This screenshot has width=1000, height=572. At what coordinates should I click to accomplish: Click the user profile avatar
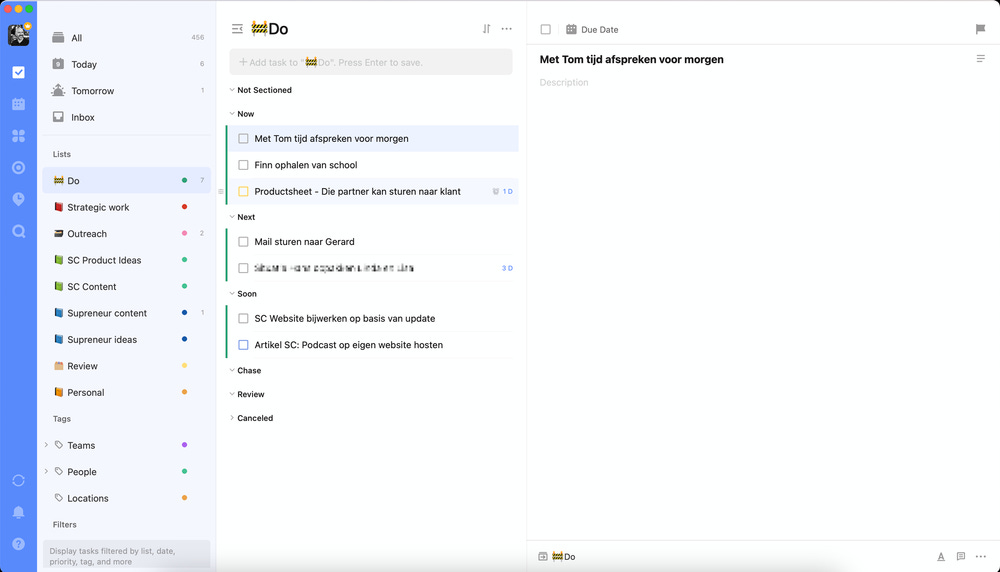pos(18,34)
